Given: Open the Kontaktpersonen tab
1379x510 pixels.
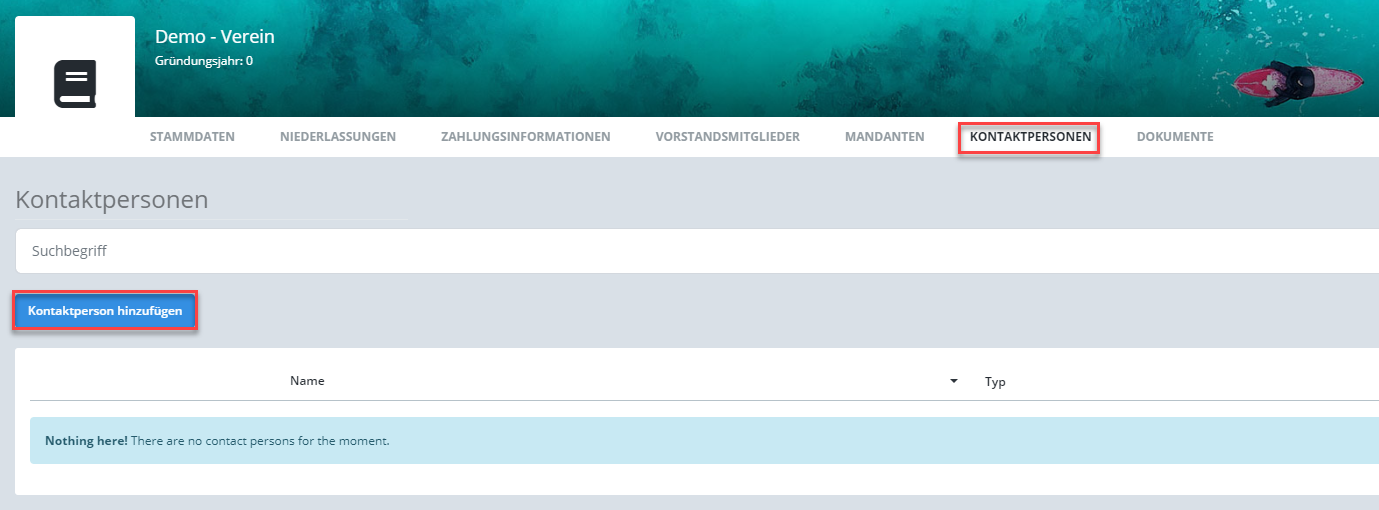Looking at the screenshot, I should [x=1030, y=137].
